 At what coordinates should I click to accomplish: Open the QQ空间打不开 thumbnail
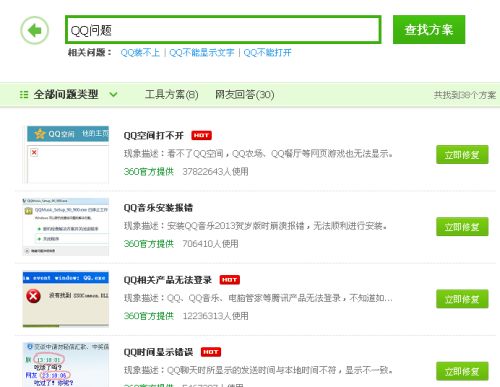66,155
